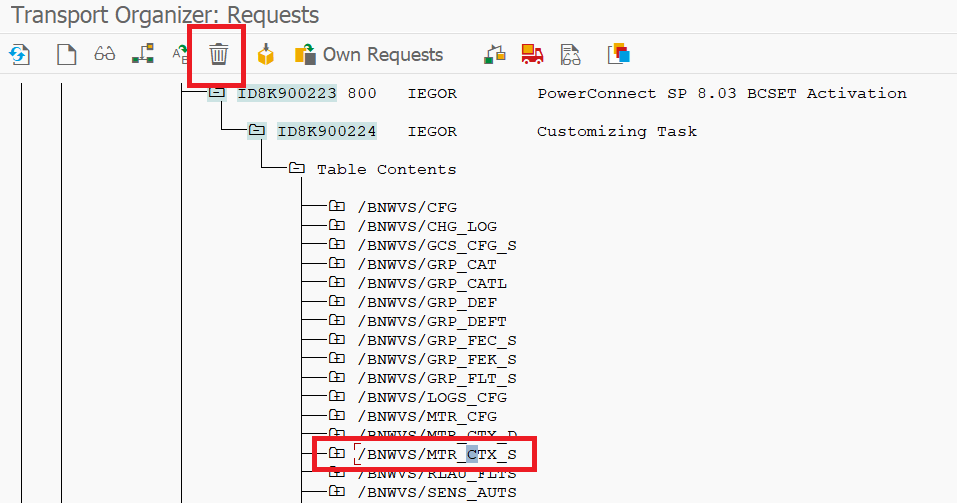Click the overlapping colored squares icon
The height and width of the screenshot is (503, 957).
click(619, 54)
